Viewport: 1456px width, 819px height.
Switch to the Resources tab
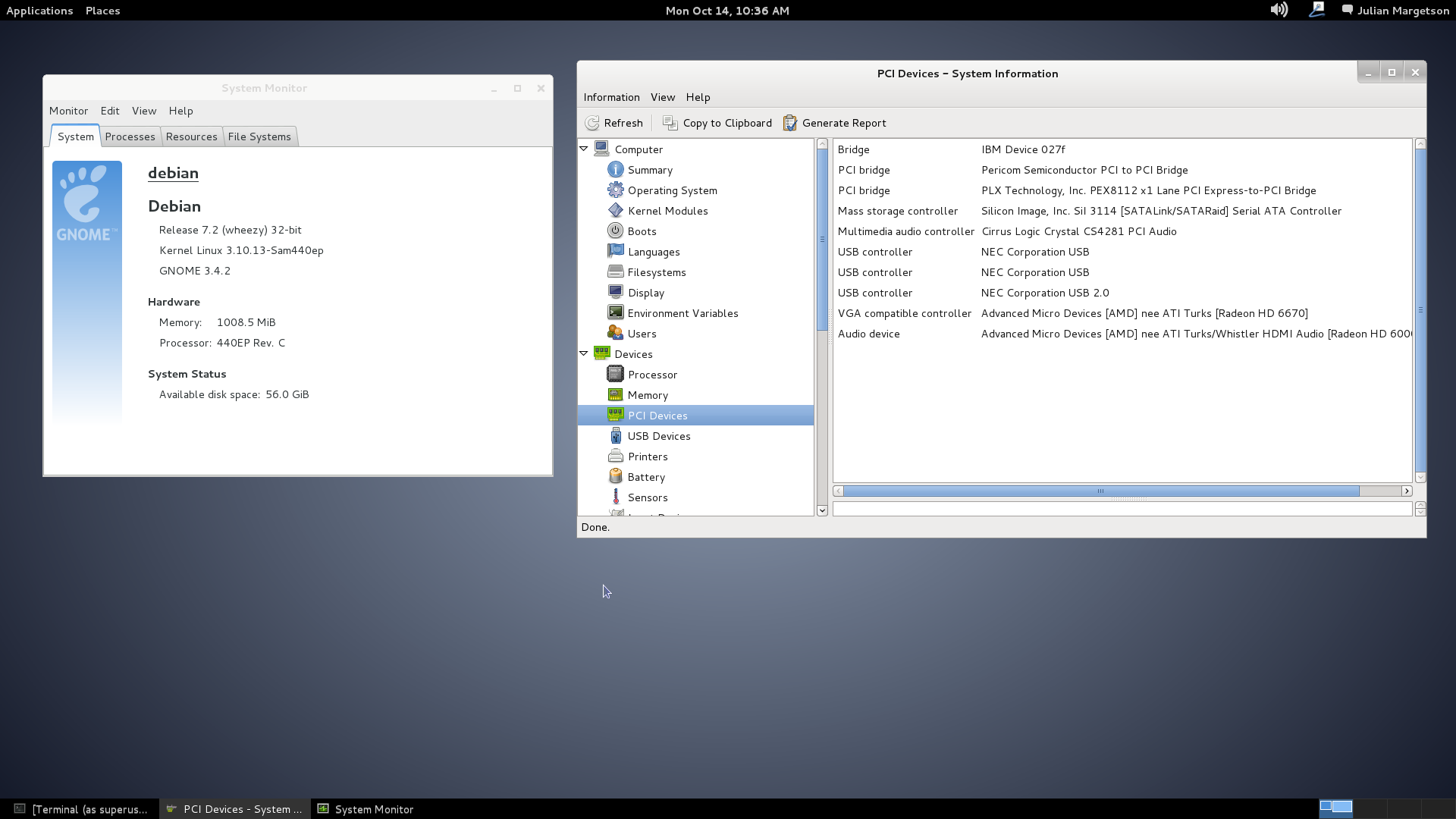[x=191, y=136]
